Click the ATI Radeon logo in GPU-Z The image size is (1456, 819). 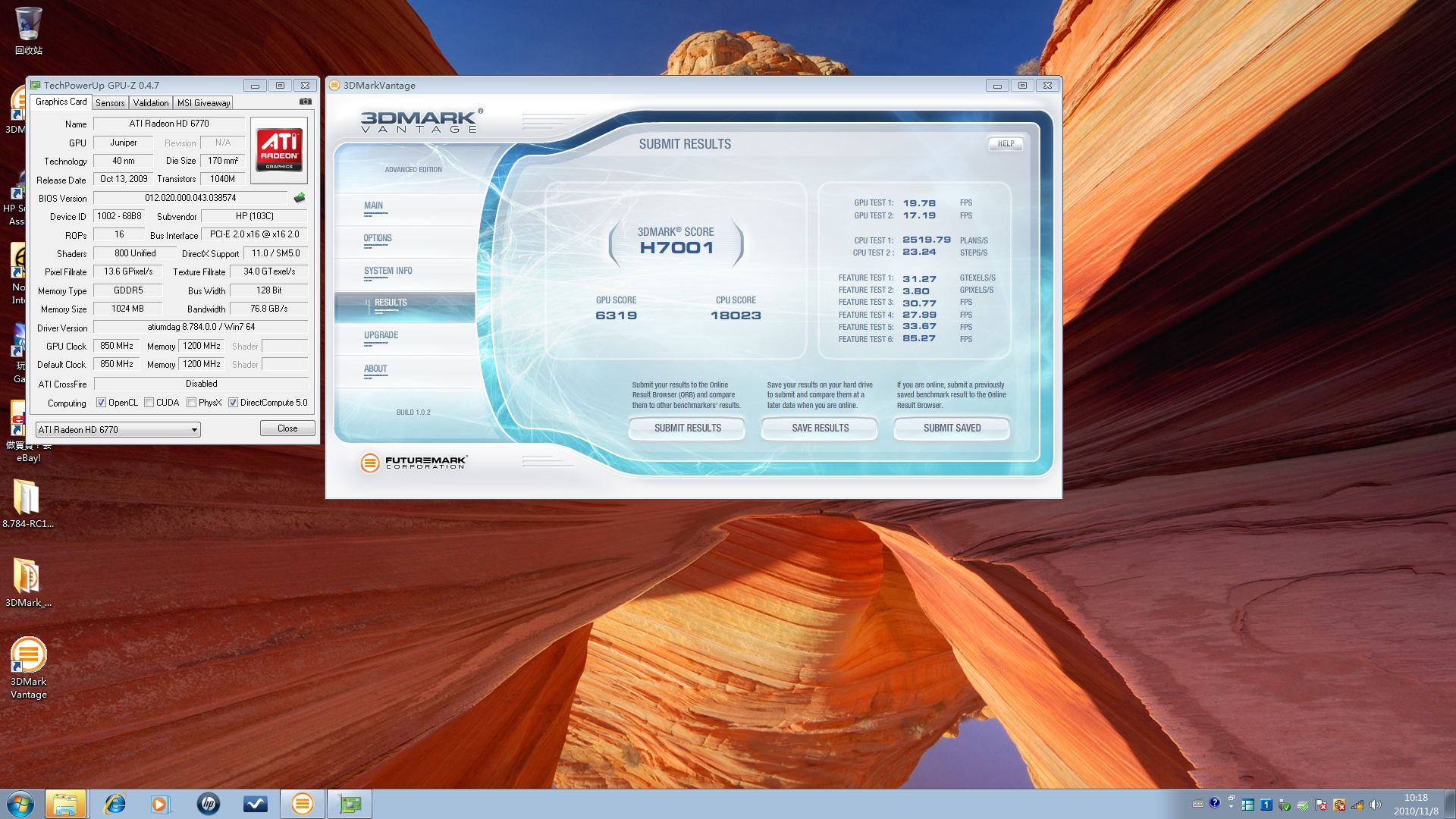click(279, 149)
